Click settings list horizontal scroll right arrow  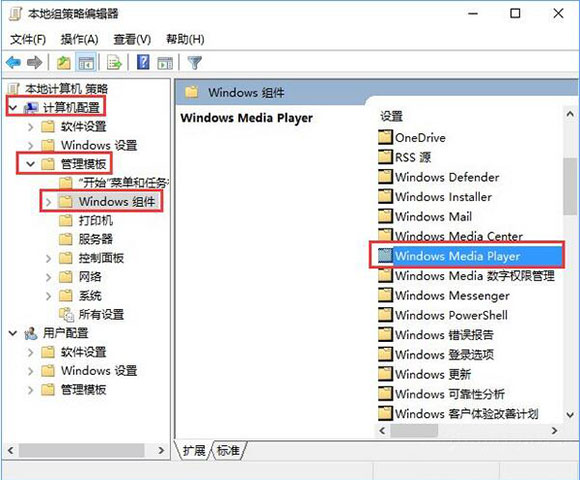[x=554, y=430]
